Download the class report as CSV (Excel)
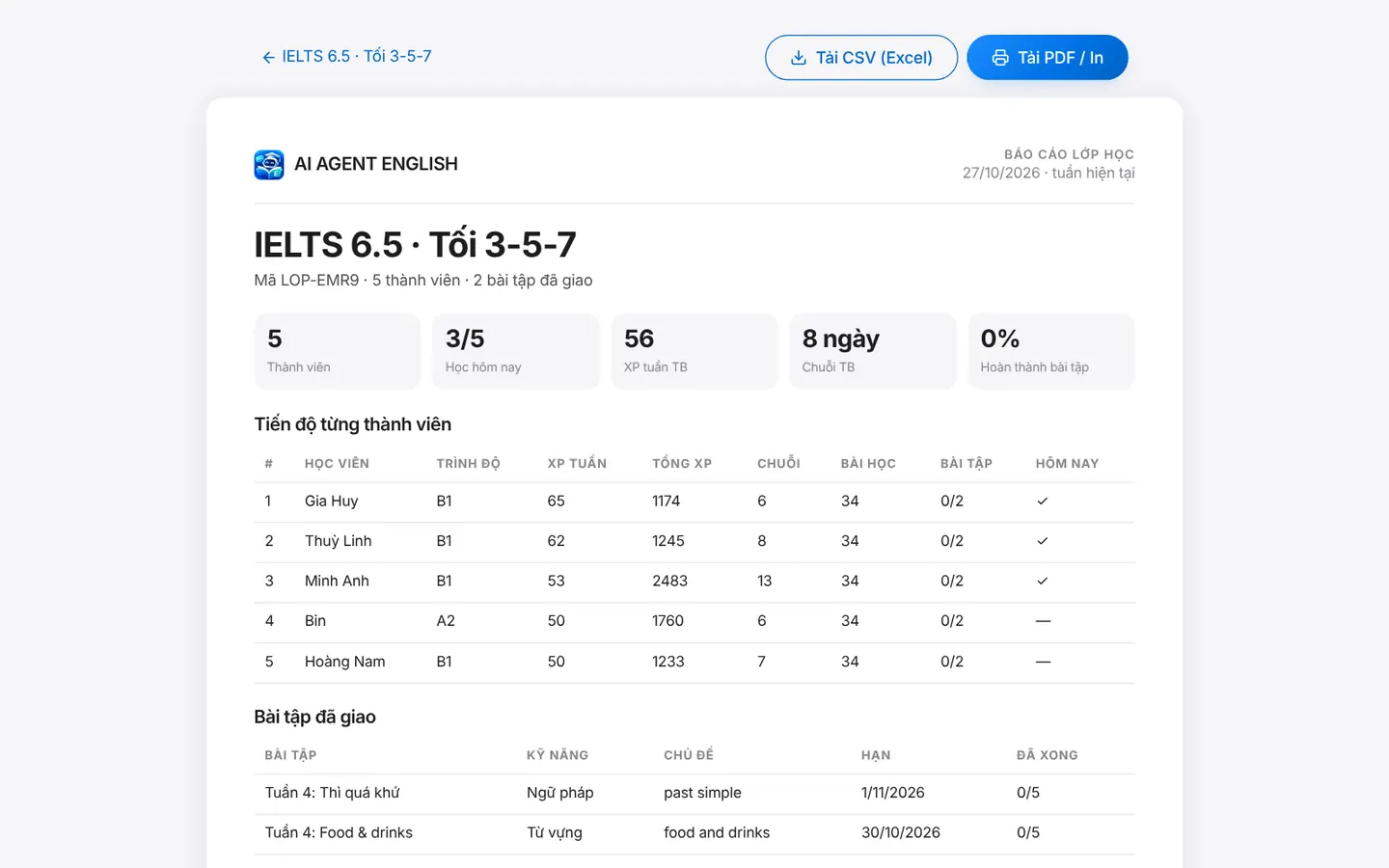 tap(861, 58)
